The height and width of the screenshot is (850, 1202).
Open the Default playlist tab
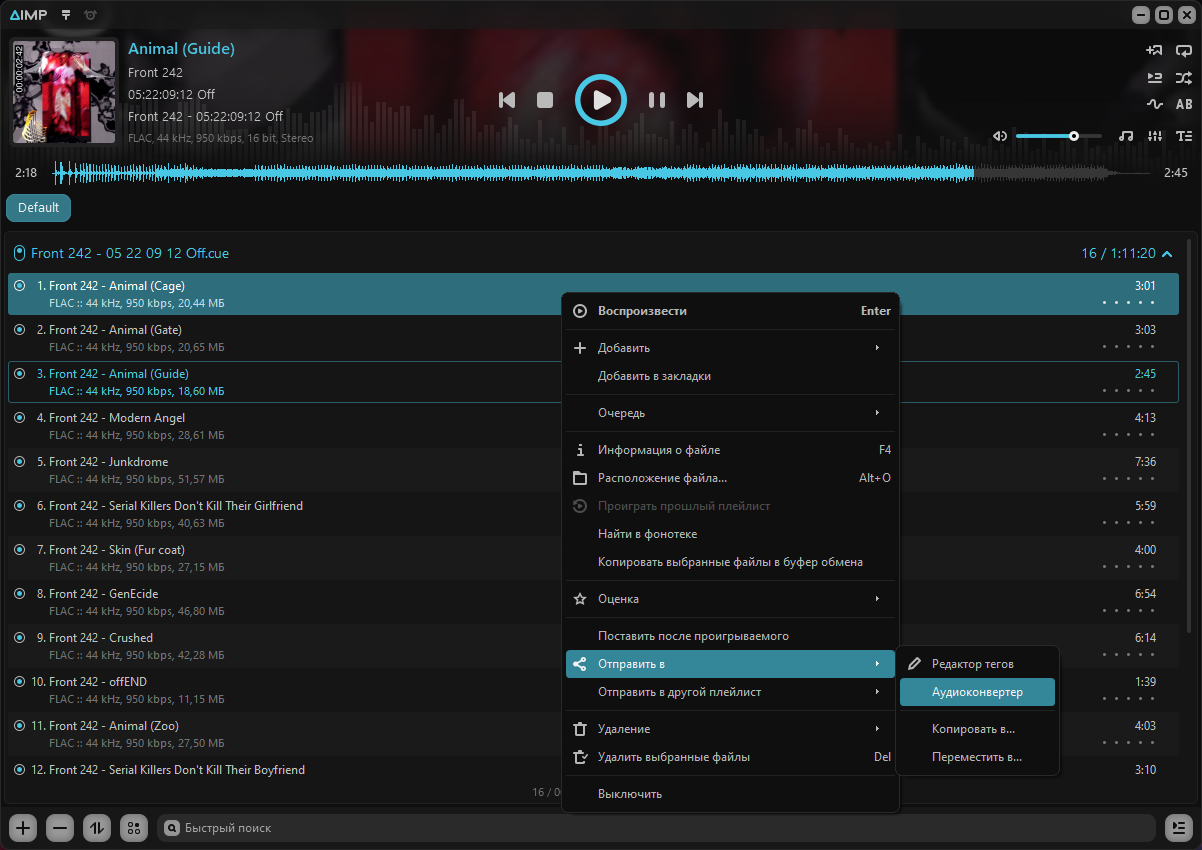coord(38,208)
